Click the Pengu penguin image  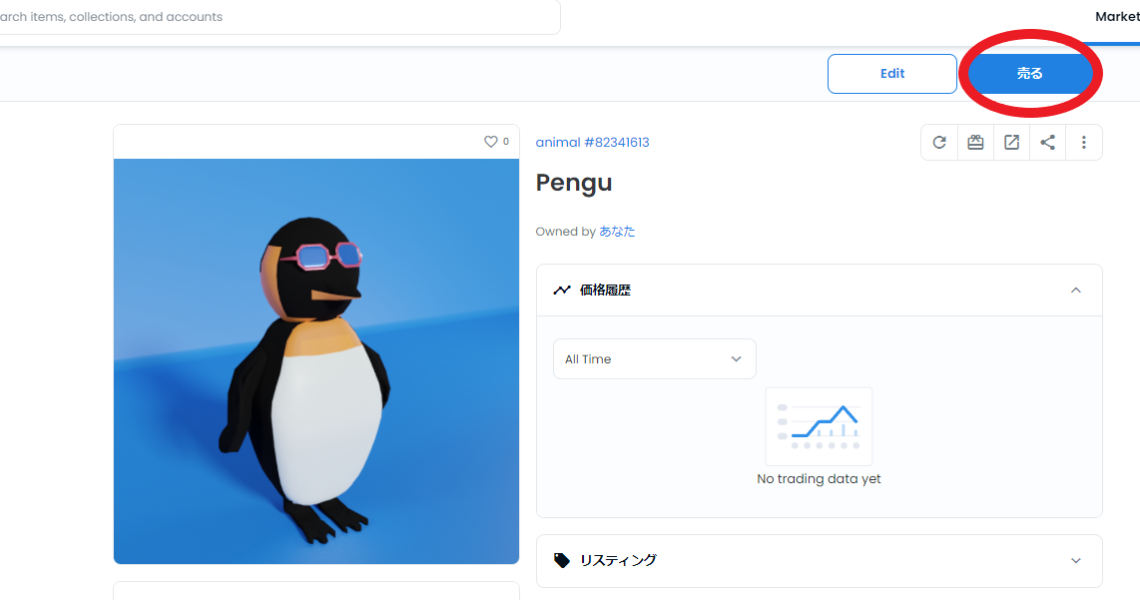[x=316, y=361]
